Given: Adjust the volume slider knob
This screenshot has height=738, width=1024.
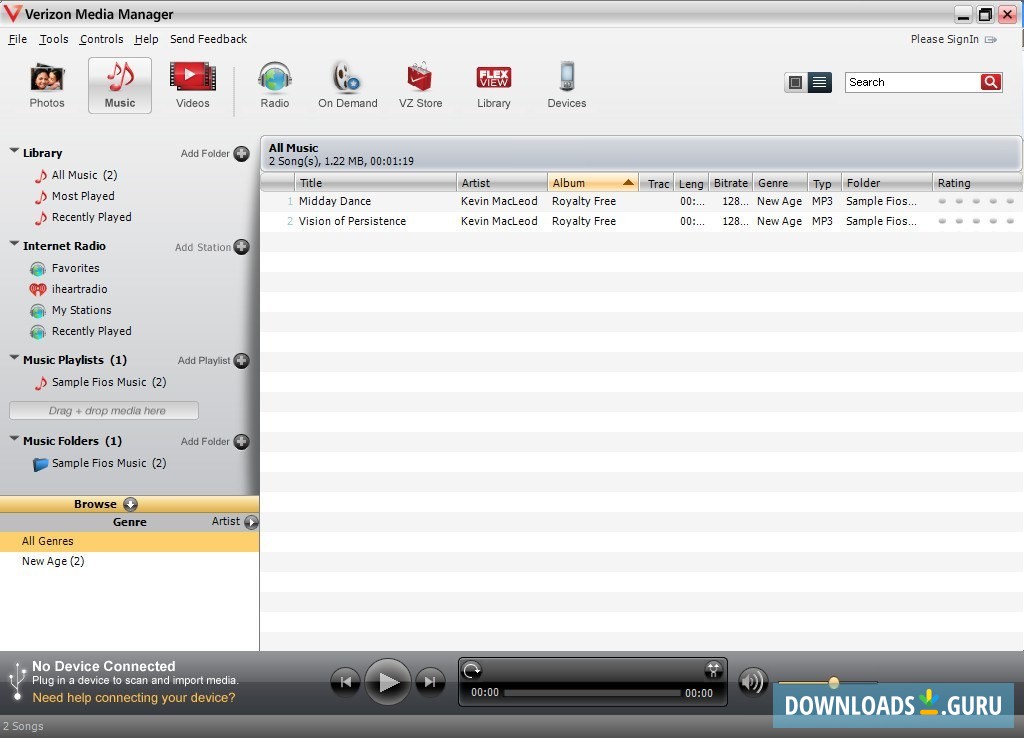Looking at the screenshot, I should (x=833, y=682).
